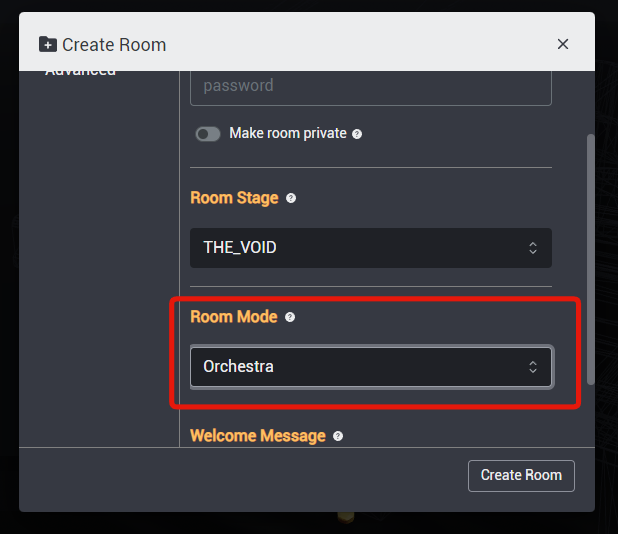Image resolution: width=618 pixels, height=534 pixels.
Task: Click the folder-plus icon beside Create Room title
Action: click(48, 44)
